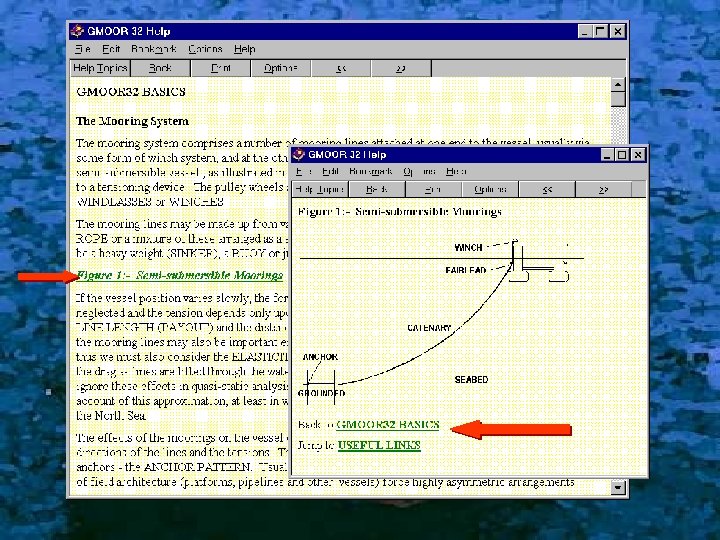Open Help menu in front Help window
720x540 pixels.
(x=456, y=171)
